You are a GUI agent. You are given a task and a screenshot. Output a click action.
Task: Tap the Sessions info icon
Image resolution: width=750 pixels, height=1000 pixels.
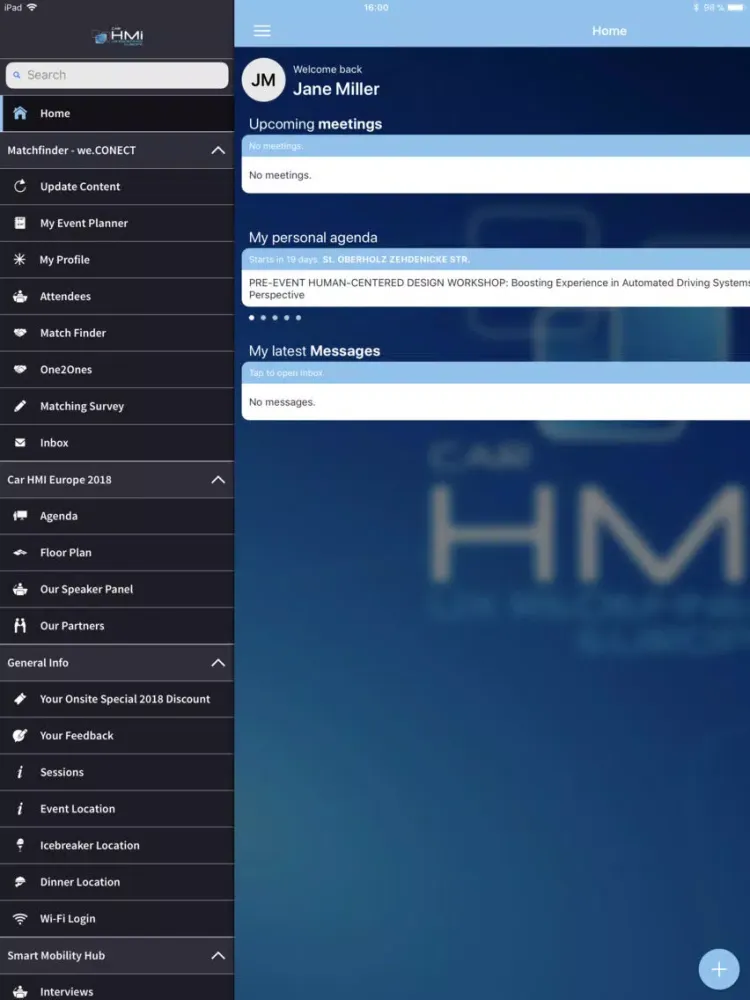20,772
